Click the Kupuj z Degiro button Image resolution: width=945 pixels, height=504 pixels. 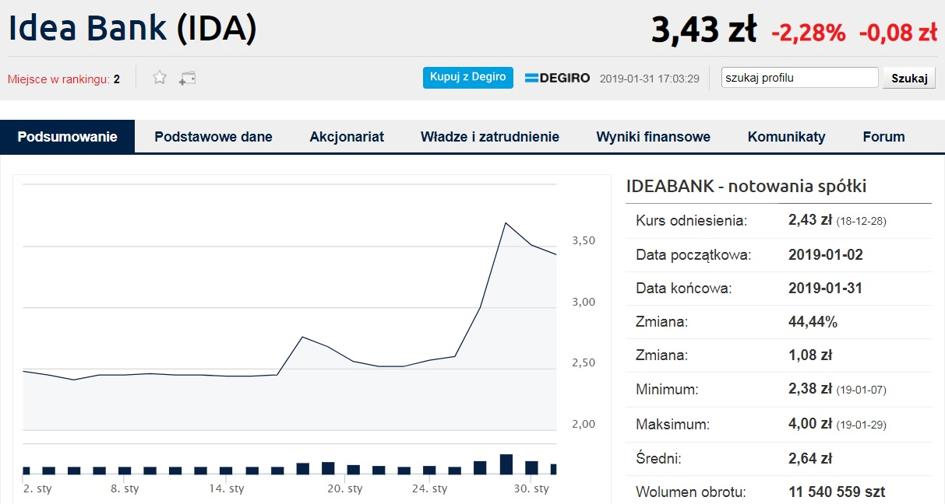point(468,77)
